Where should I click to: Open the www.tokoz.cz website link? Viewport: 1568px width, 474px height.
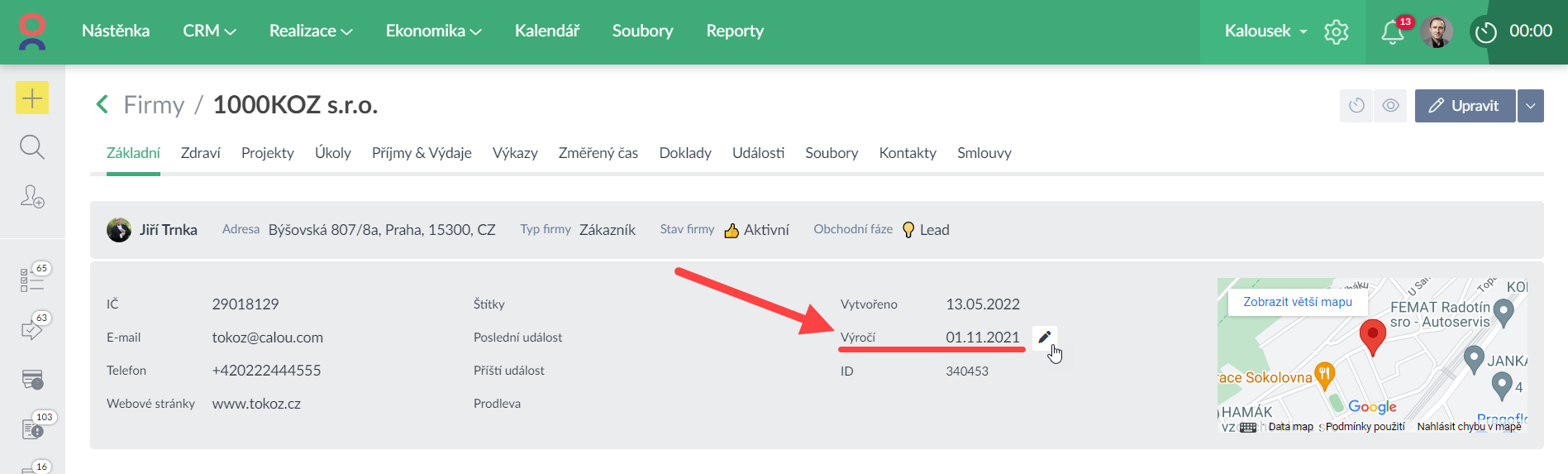click(x=256, y=404)
